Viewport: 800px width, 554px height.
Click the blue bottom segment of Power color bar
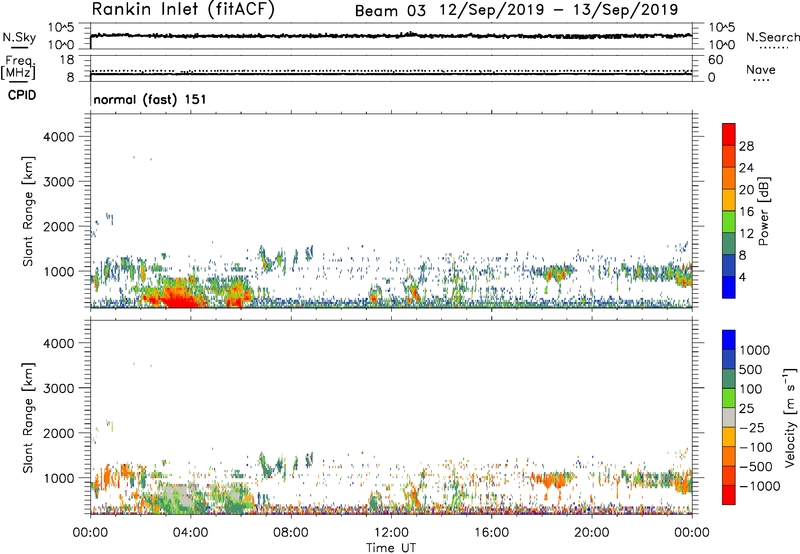tap(729, 287)
